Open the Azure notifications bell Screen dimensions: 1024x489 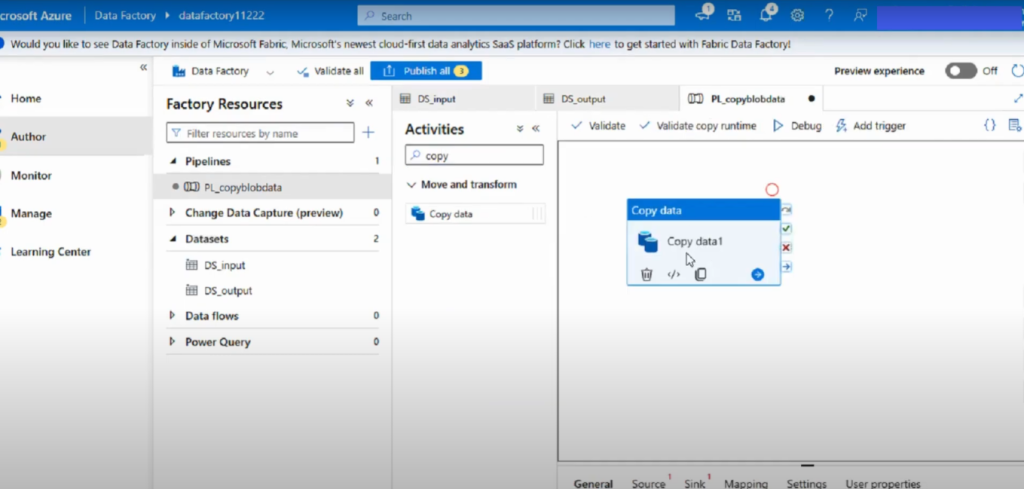(x=766, y=15)
